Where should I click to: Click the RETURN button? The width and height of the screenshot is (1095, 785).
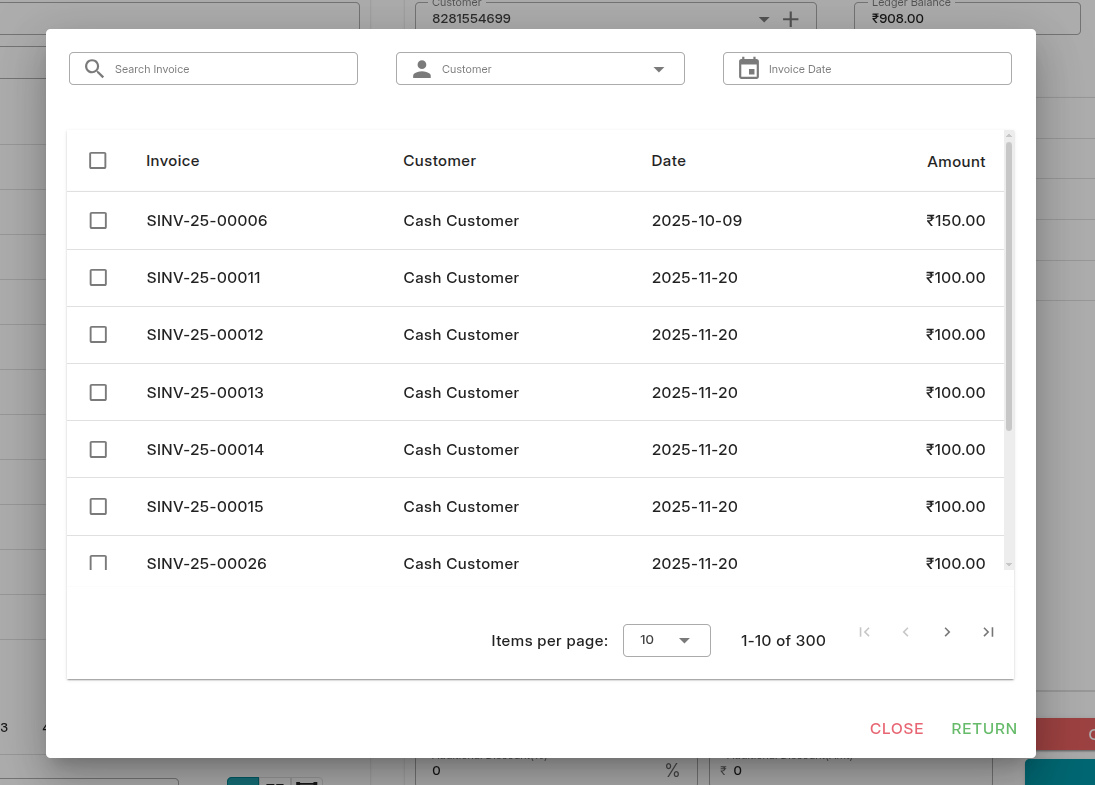click(984, 728)
